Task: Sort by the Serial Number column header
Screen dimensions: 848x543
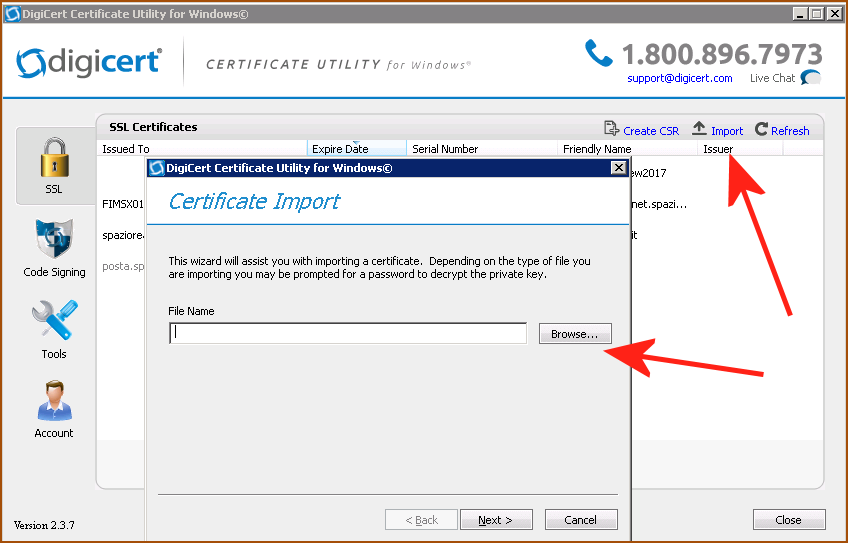Action: [x=481, y=149]
